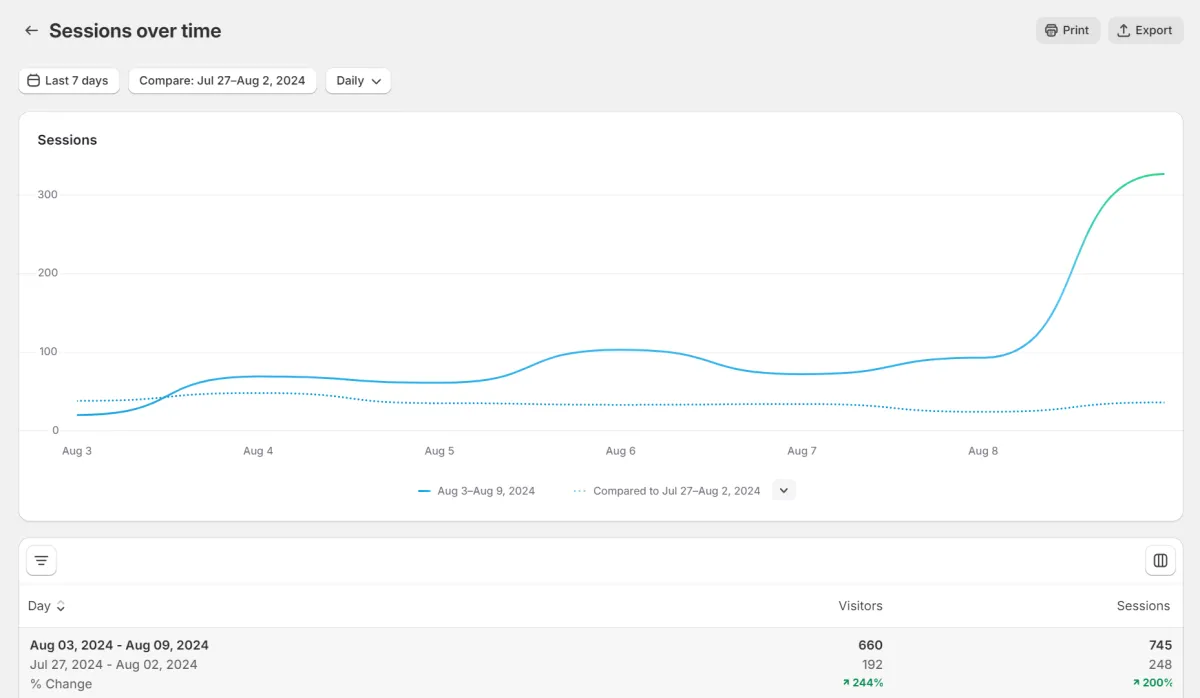Sort the table by the Day column

coord(46,606)
